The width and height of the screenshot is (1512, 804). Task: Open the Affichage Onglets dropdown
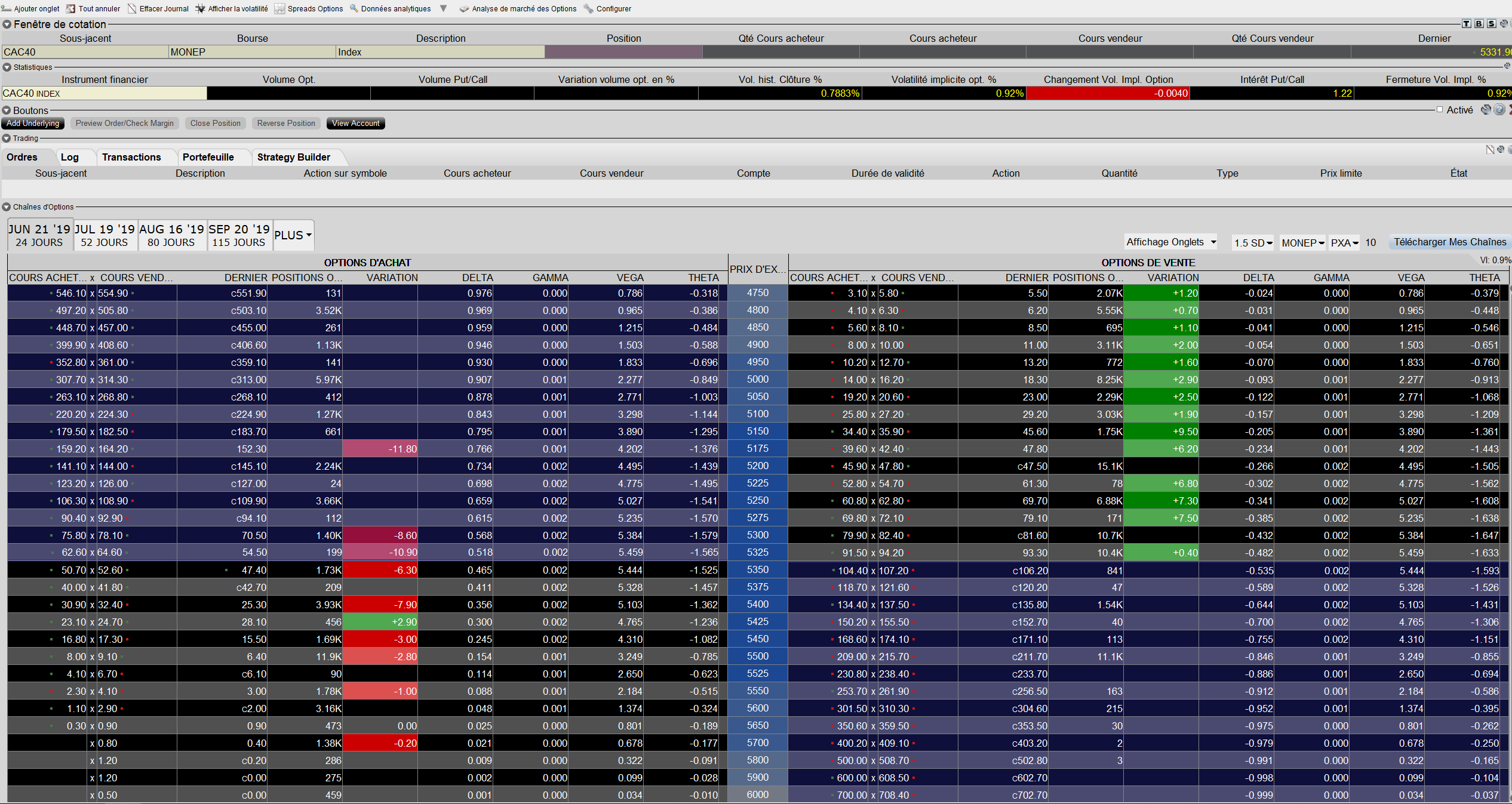coord(1170,242)
